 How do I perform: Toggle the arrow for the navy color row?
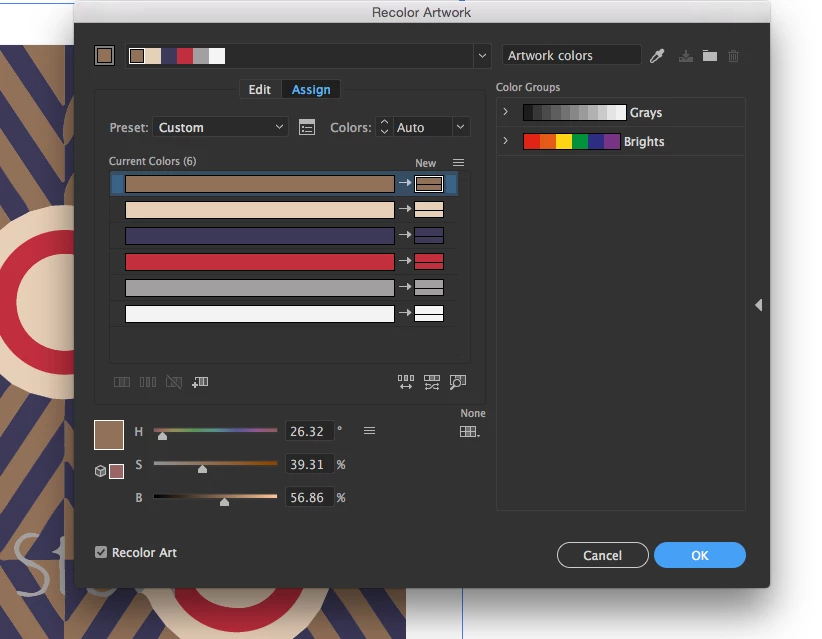coord(405,235)
